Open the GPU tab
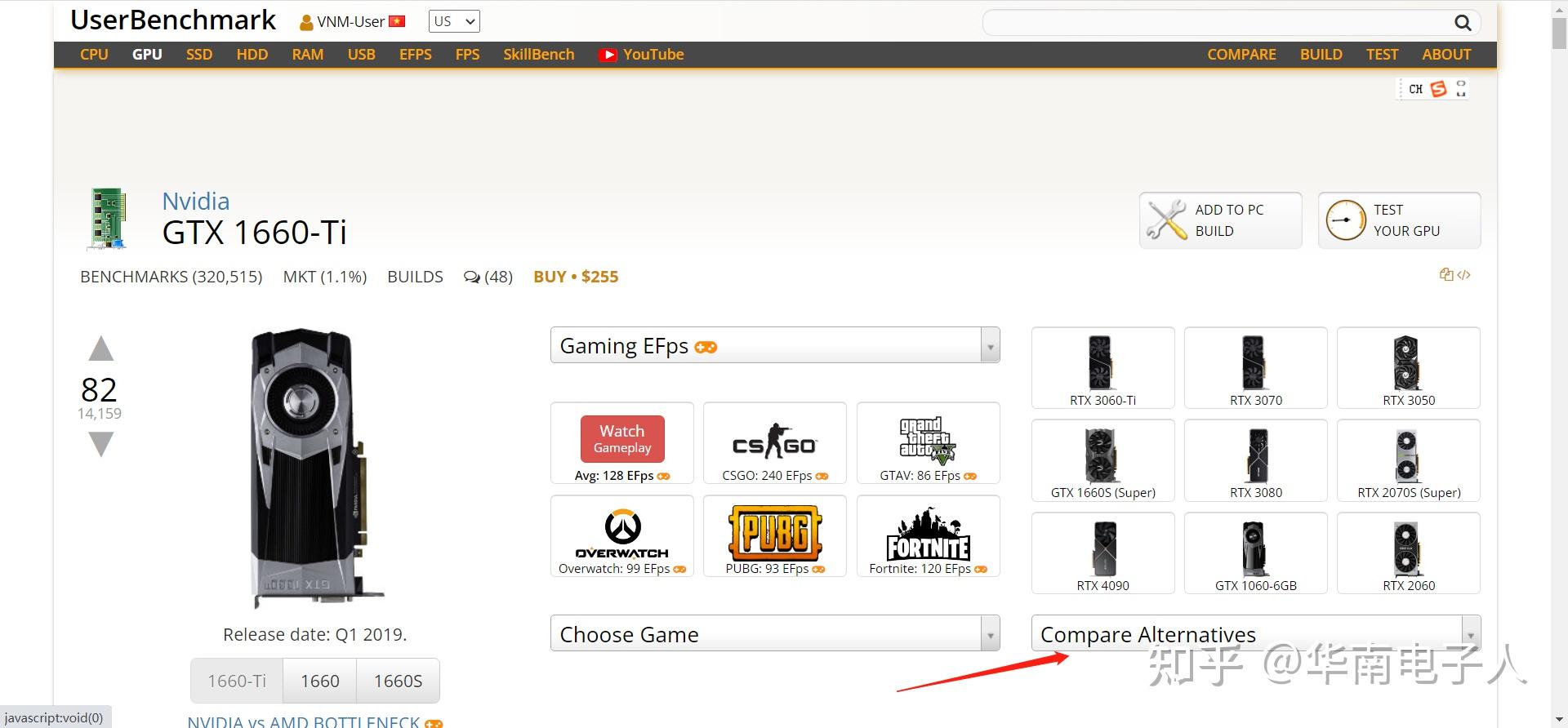Screen dimensions: 1568x728 tap(147, 55)
